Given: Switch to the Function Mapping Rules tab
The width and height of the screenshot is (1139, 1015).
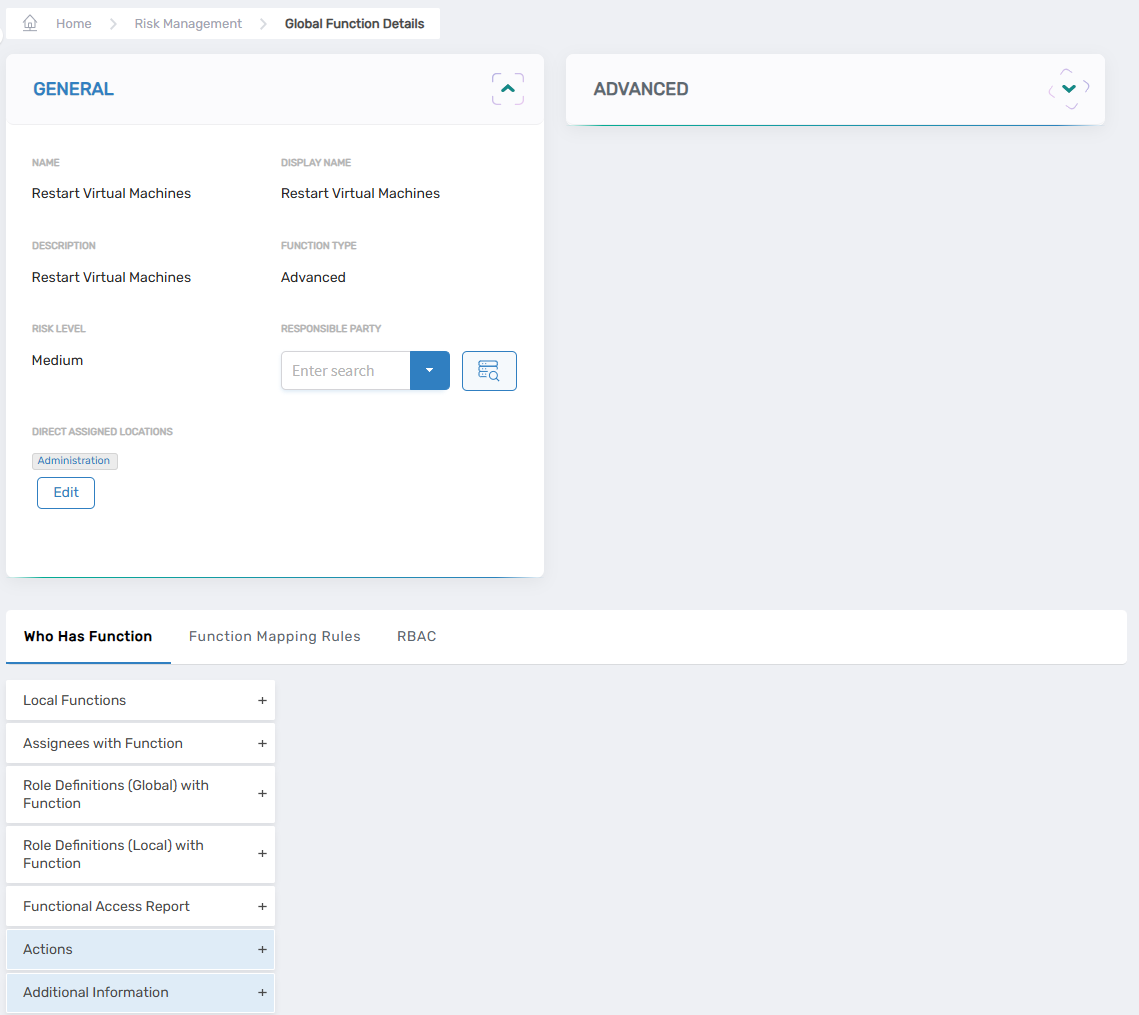Looking at the screenshot, I should (274, 636).
